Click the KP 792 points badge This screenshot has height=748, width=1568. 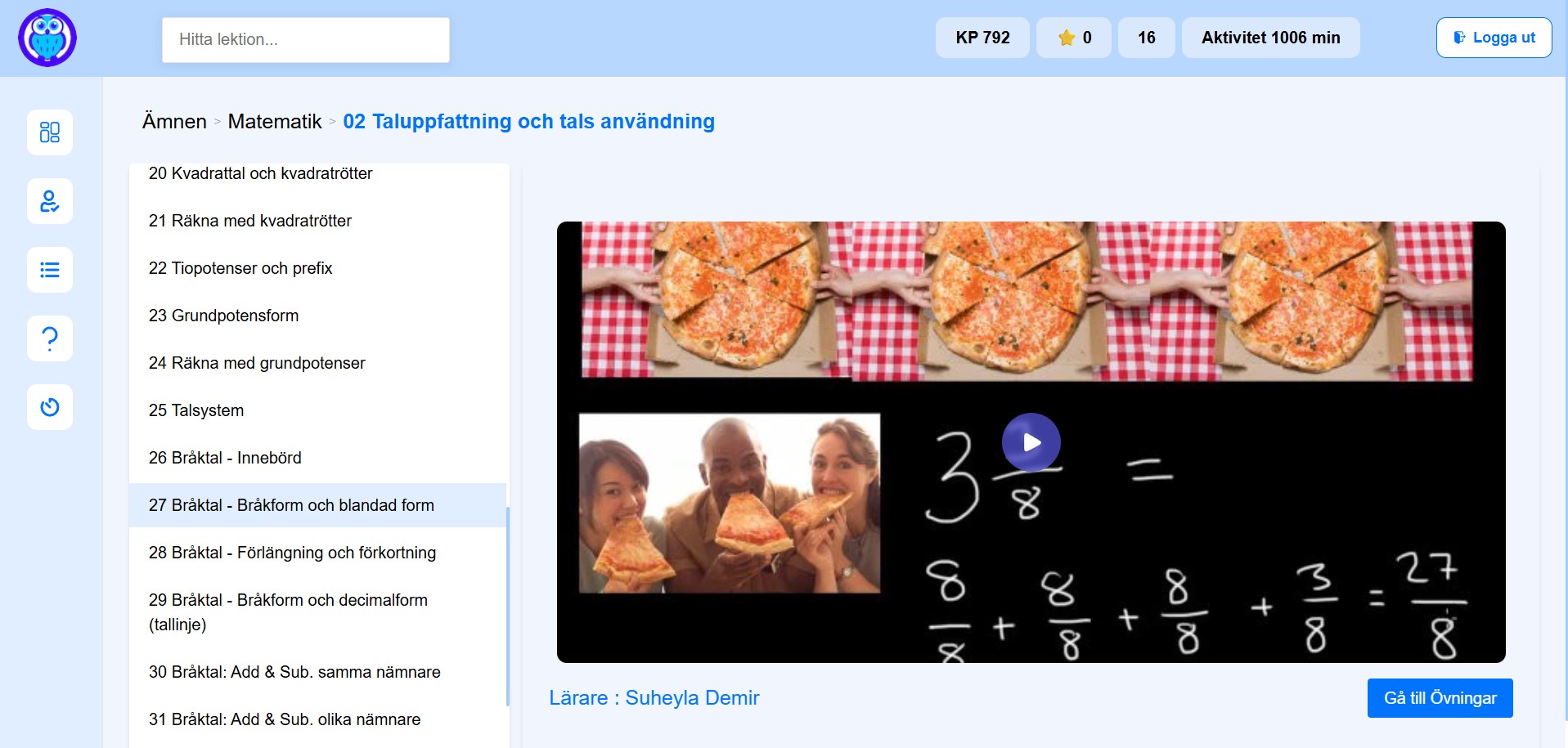[982, 38]
